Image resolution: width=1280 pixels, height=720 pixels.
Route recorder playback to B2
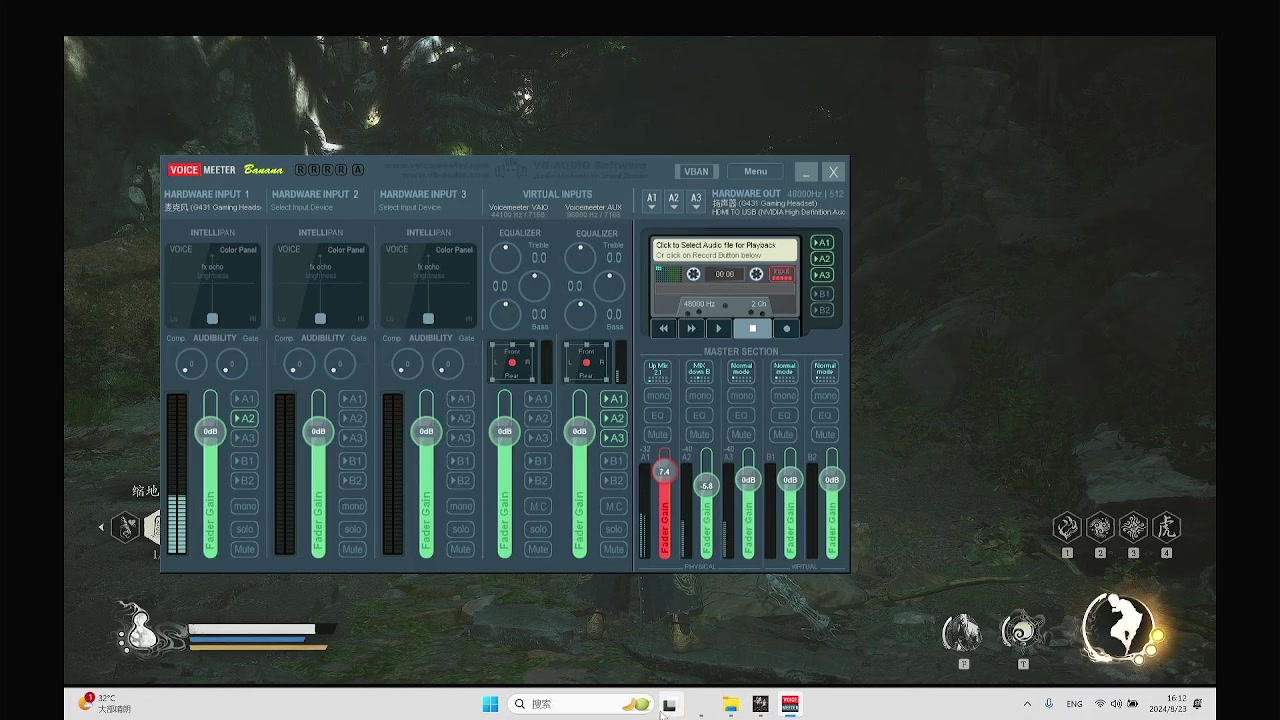coord(822,310)
